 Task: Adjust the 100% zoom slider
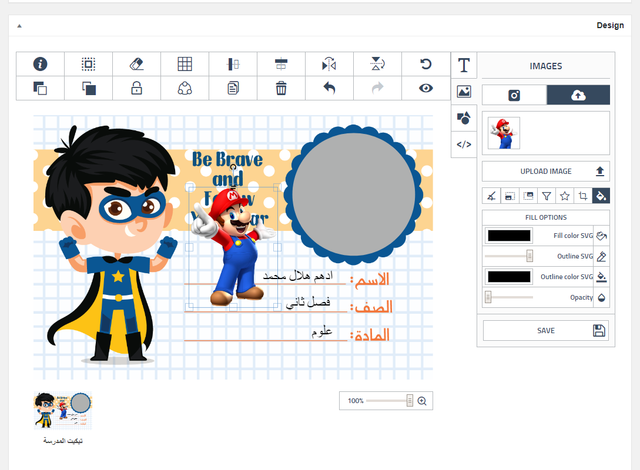point(409,401)
